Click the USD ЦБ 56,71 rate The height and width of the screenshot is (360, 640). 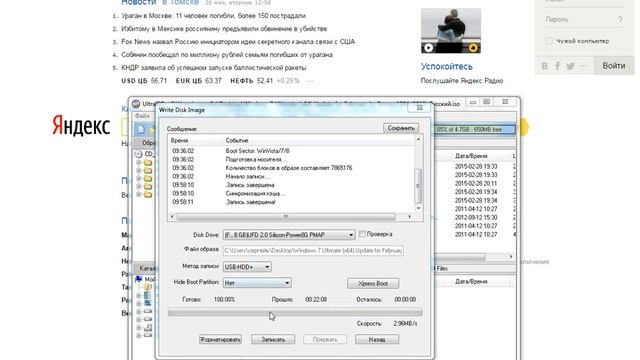[x=144, y=81]
